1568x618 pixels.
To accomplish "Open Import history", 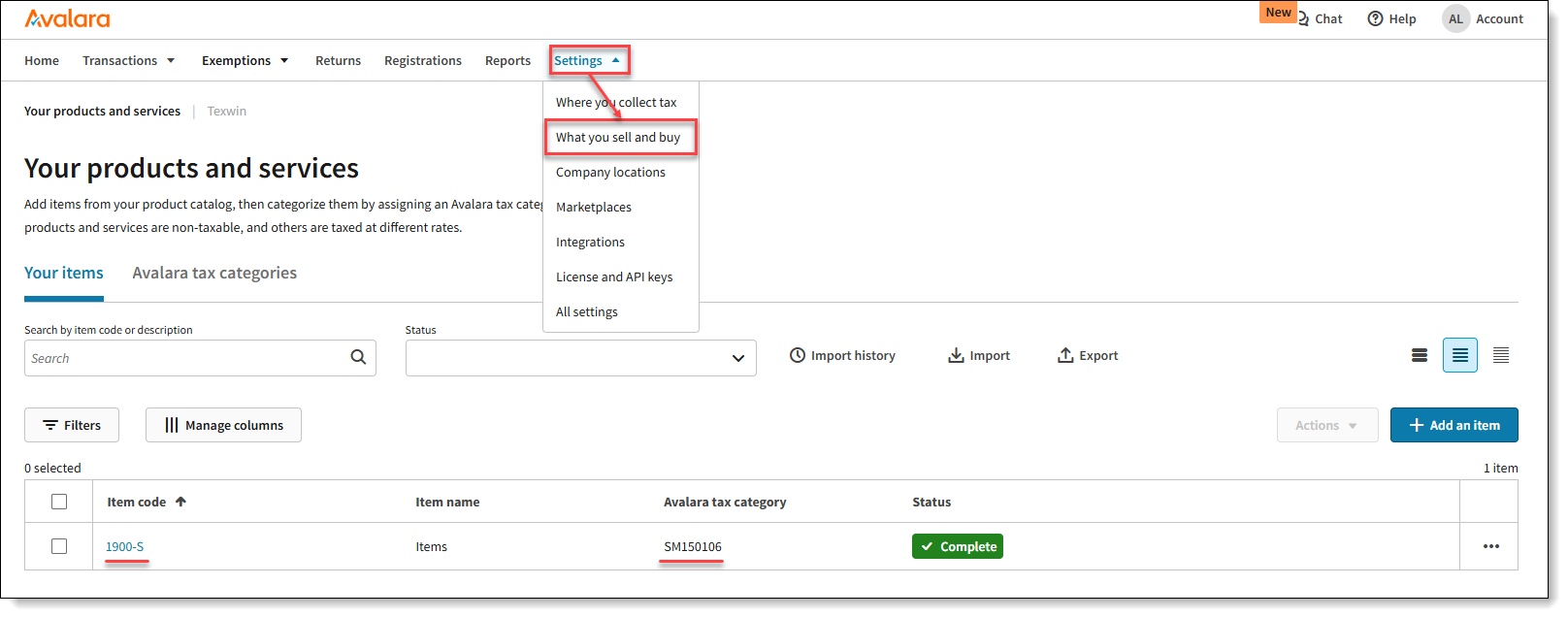I will pyautogui.click(x=841, y=356).
